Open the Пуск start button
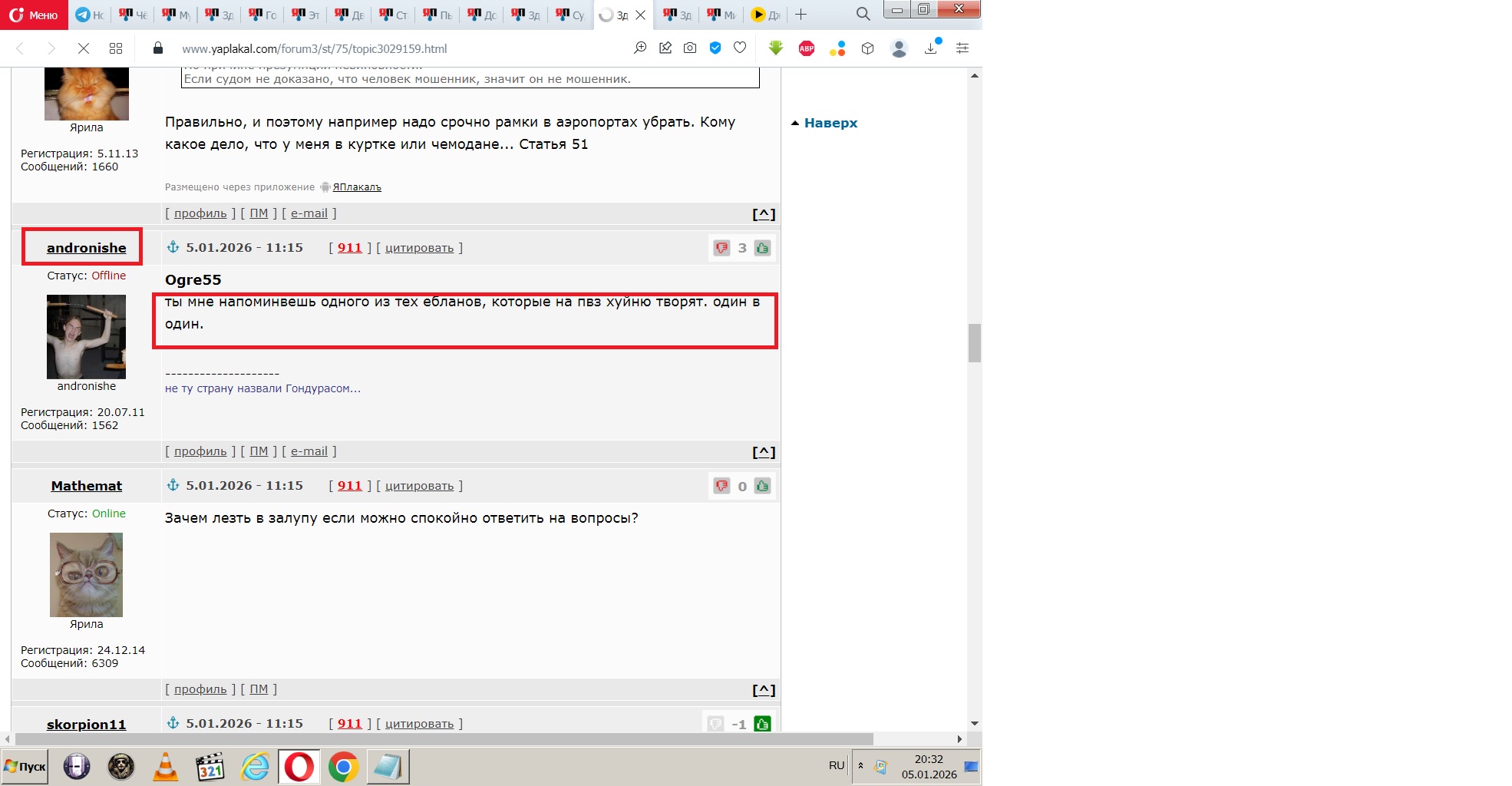Image resolution: width=1512 pixels, height=786 pixels. pos(25,767)
